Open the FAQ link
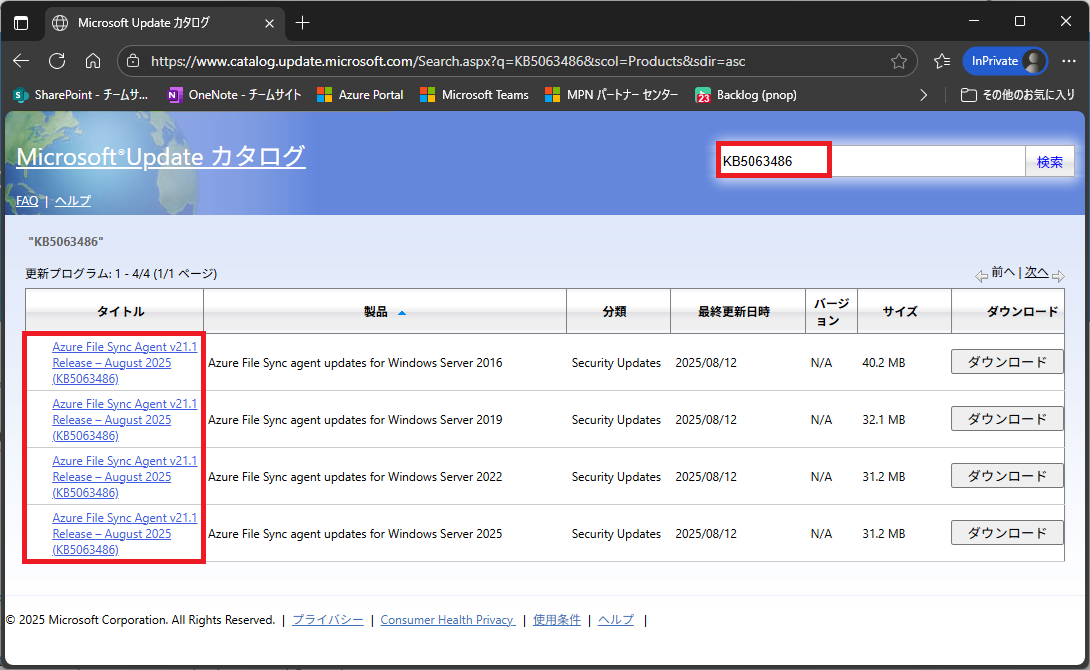The width and height of the screenshot is (1090, 670). coord(27,201)
